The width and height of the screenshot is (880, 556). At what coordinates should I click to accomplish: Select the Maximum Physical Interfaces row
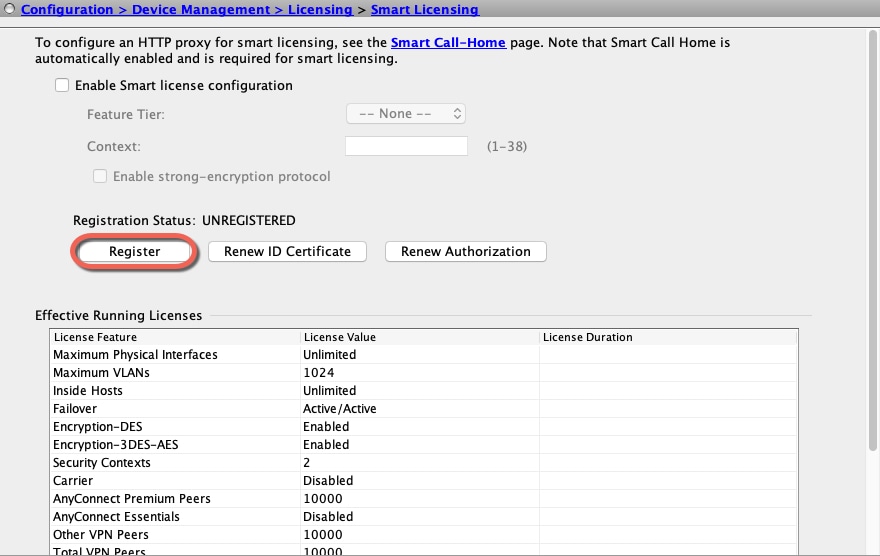pos(424,355)
